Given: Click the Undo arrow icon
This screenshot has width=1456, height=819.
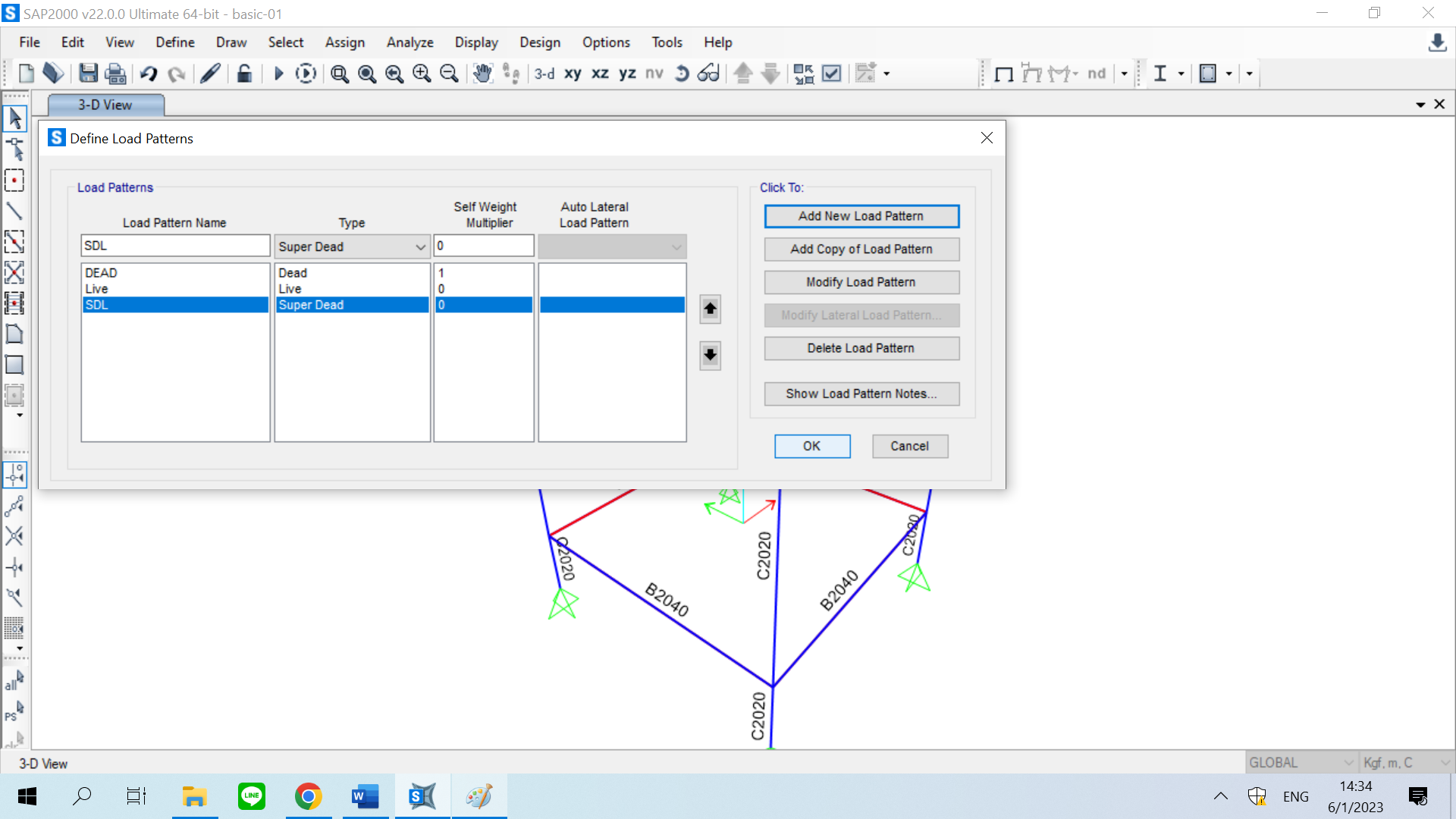Looking at the screenshot, I should point(149,74).
